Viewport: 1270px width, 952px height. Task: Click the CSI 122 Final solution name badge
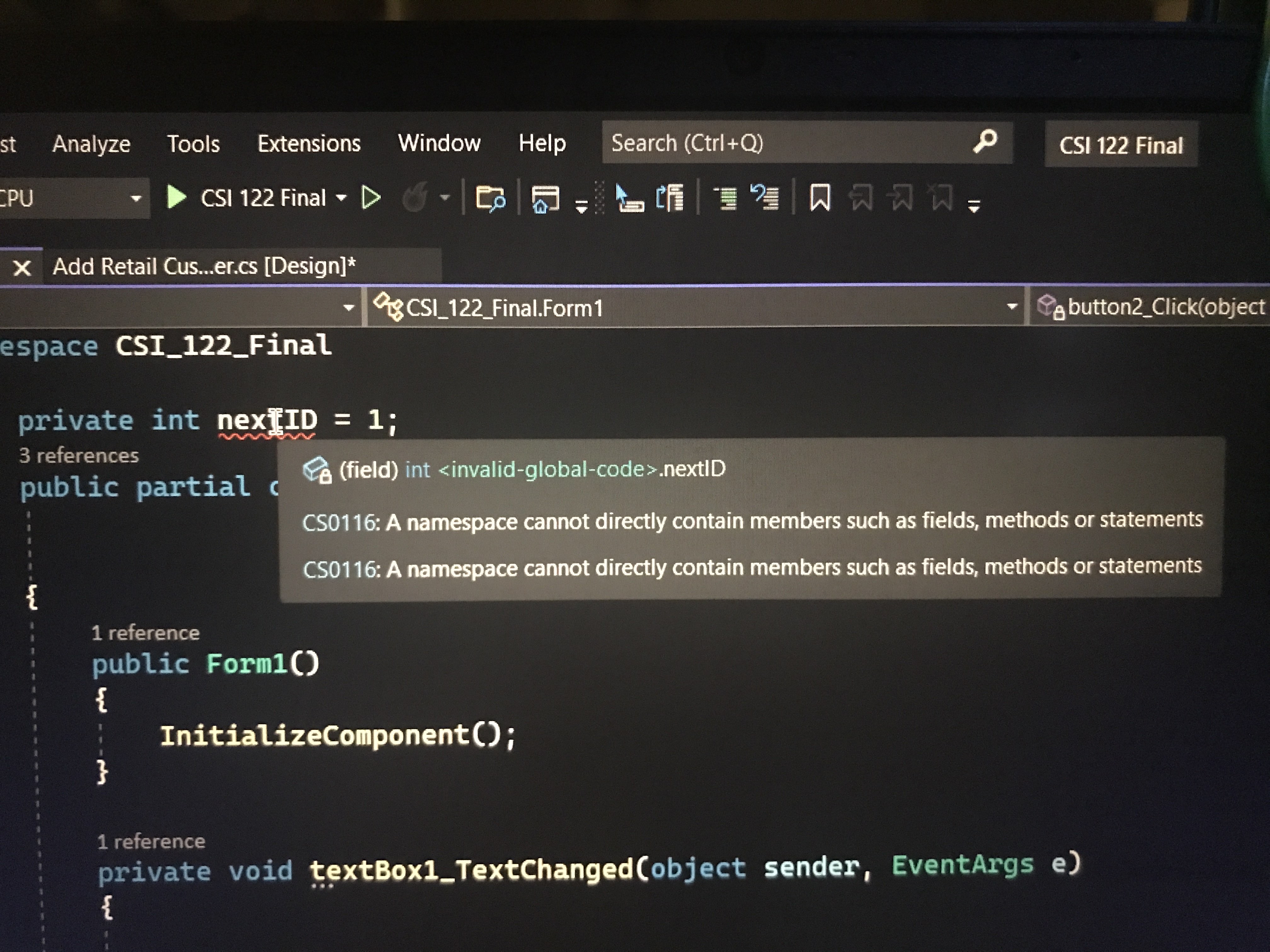(x=1121, y=144)
